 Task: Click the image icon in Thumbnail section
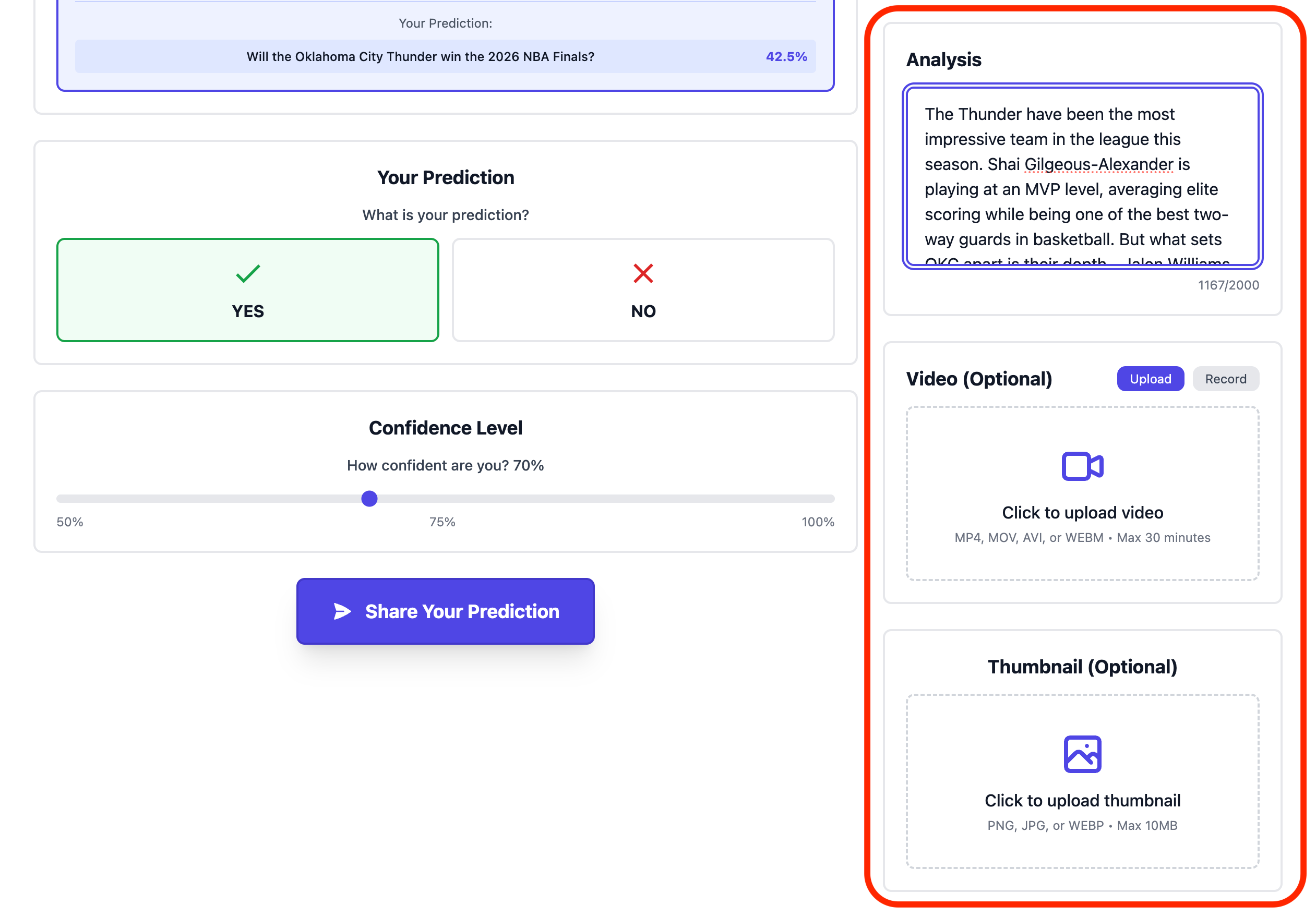coord(1082,754)
